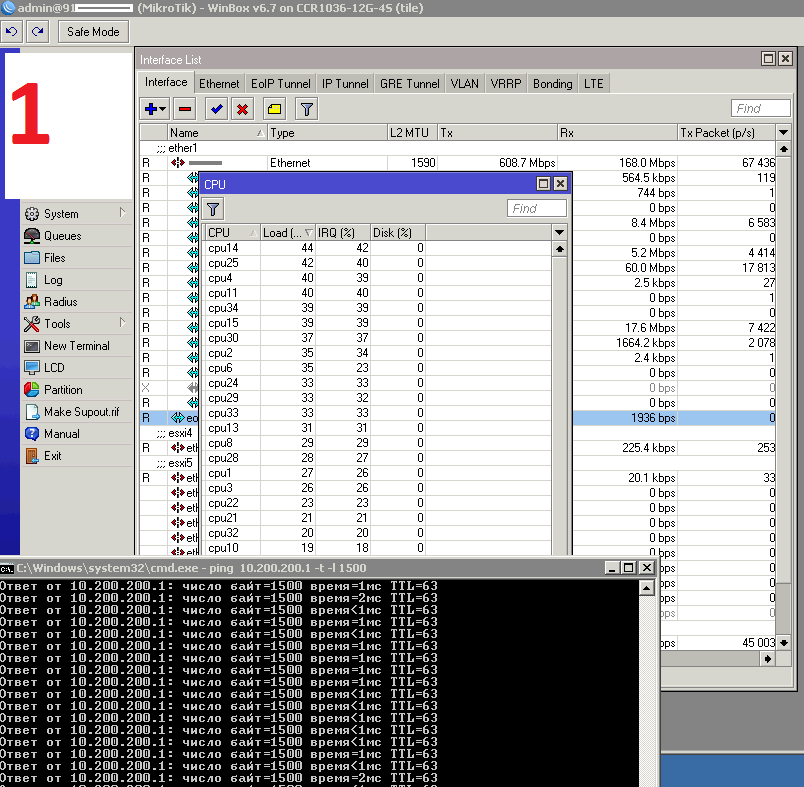Click the Undo arrow icon

(x=12, y=31)
